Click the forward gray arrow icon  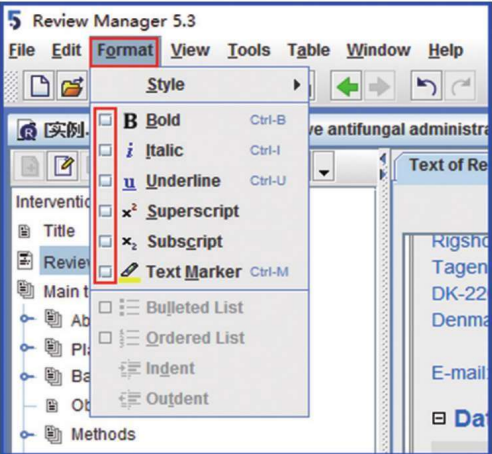380,86
